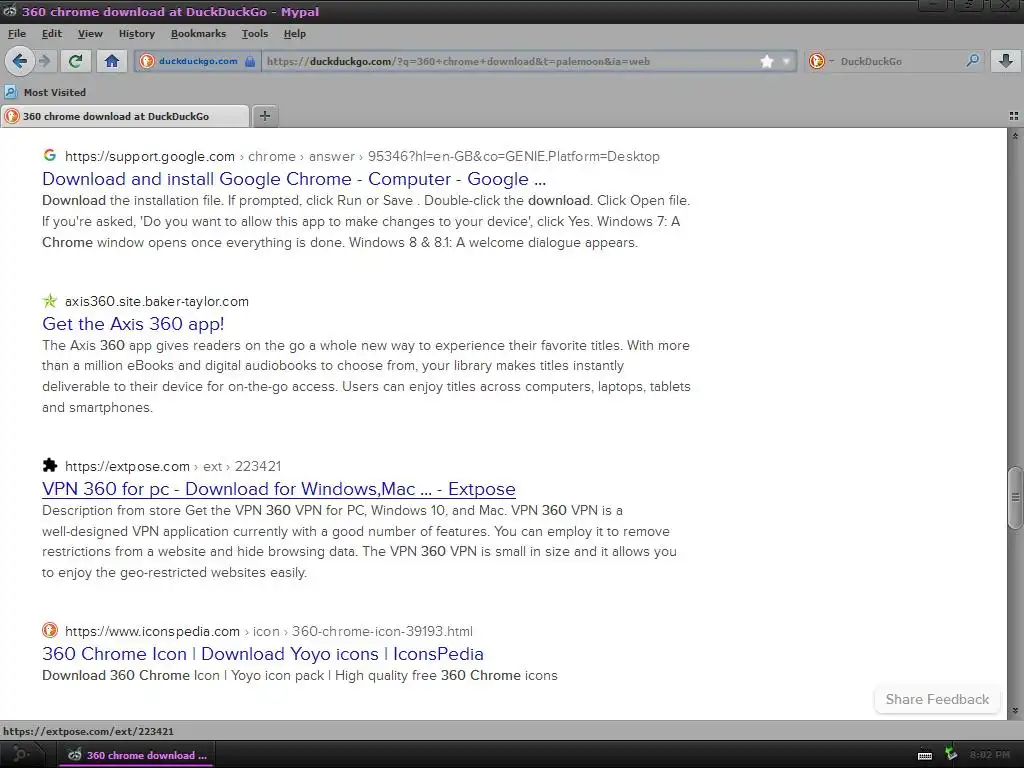Viewport: 1024px width, 768px height.
Task: Click the vertical scrollbar thumb
Action: tap(1015, 498)
